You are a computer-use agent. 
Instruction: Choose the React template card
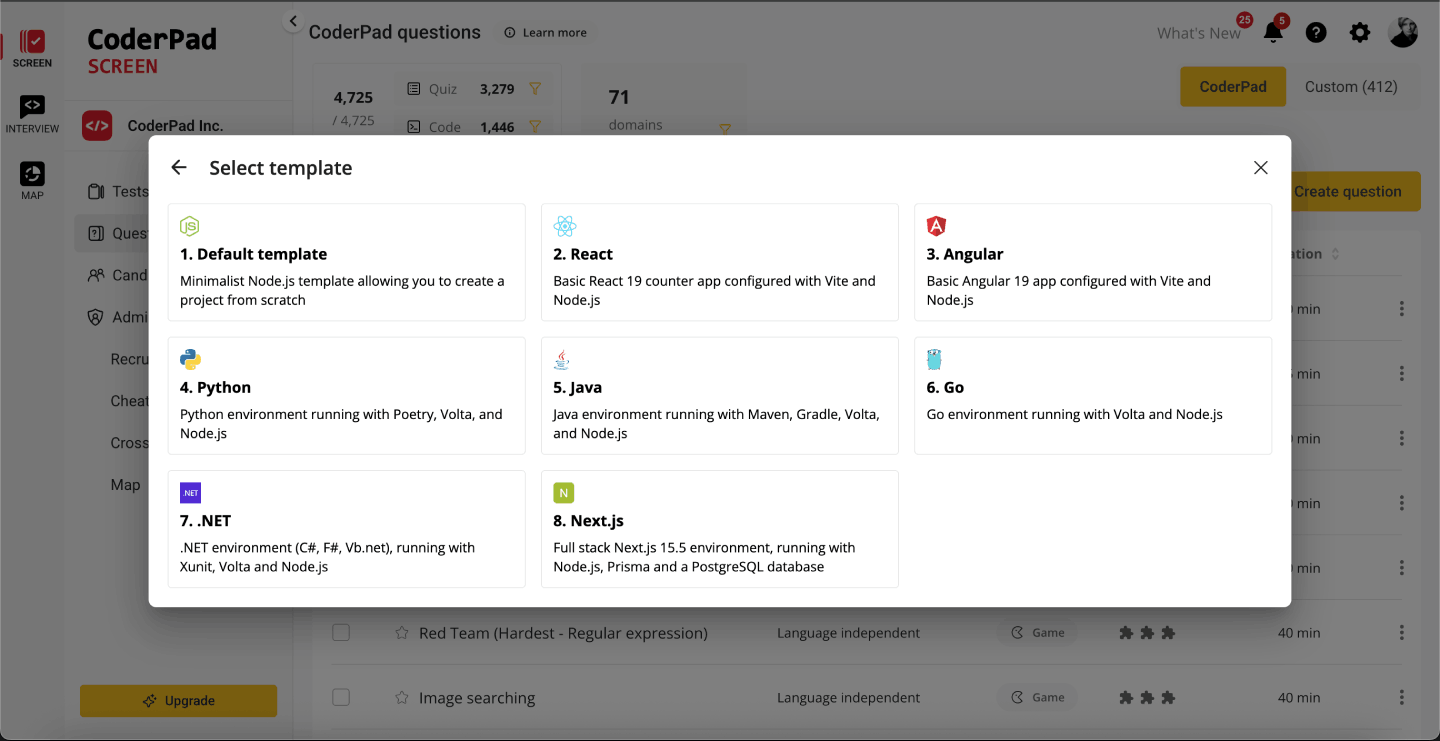point(719,262)
